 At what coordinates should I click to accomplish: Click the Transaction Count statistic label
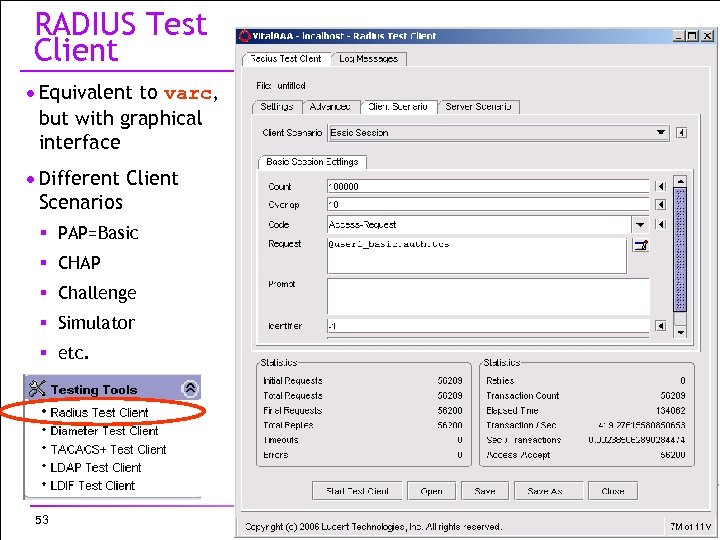[523, 395]
